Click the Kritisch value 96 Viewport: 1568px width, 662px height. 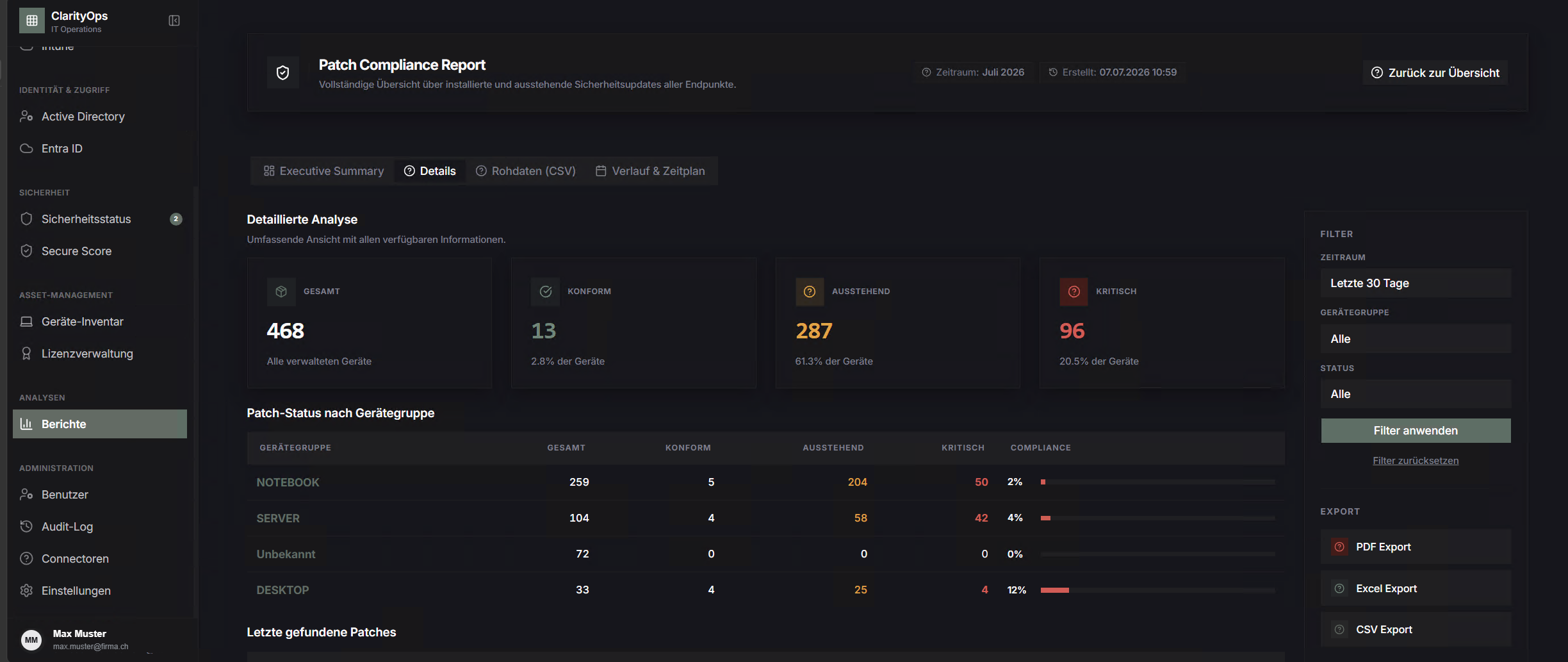point(1072,331)
